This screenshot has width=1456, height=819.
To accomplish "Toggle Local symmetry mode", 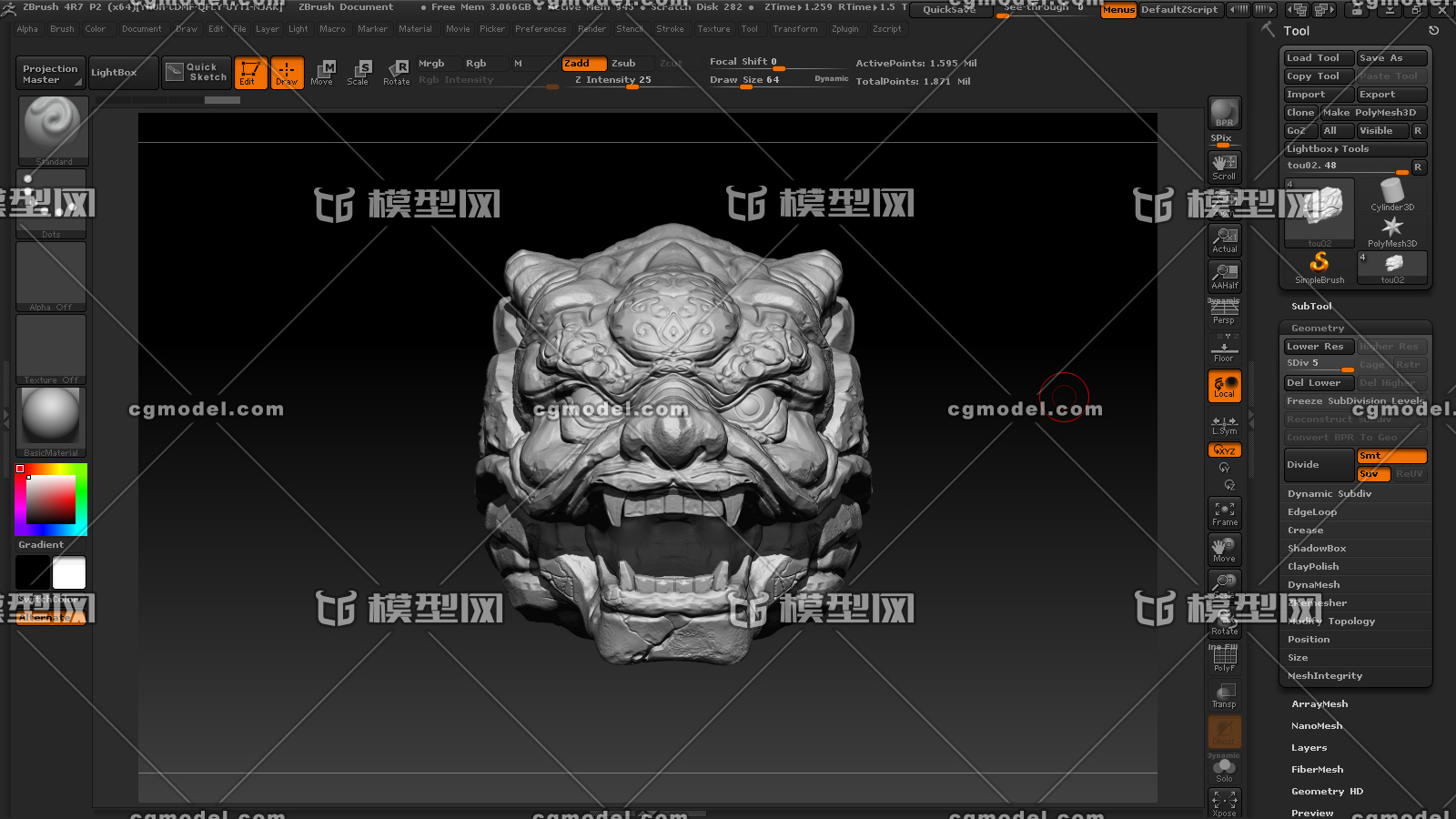I will [x=1224, y=386].
